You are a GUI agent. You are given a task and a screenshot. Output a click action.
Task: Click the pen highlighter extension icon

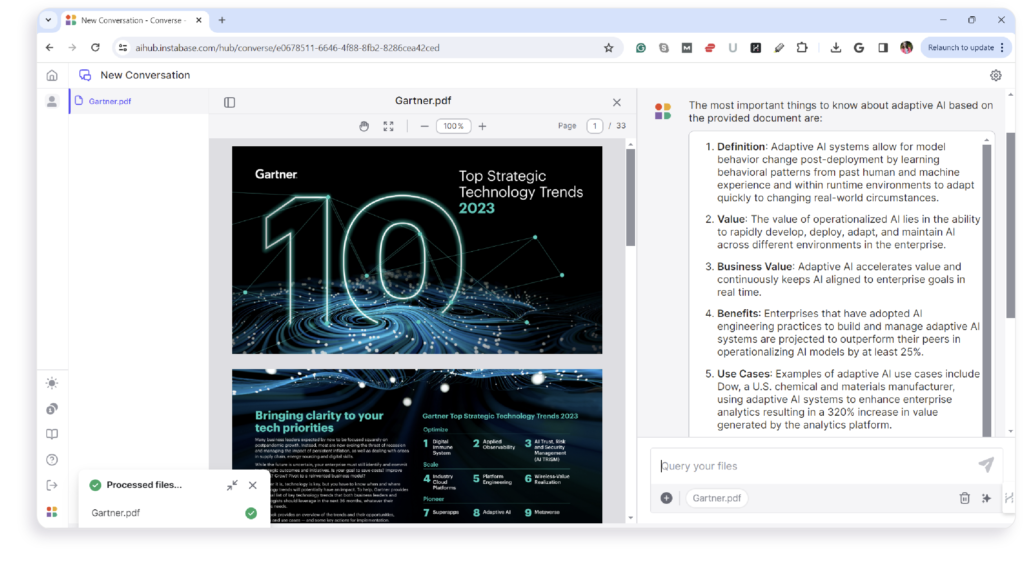point(779,48)
